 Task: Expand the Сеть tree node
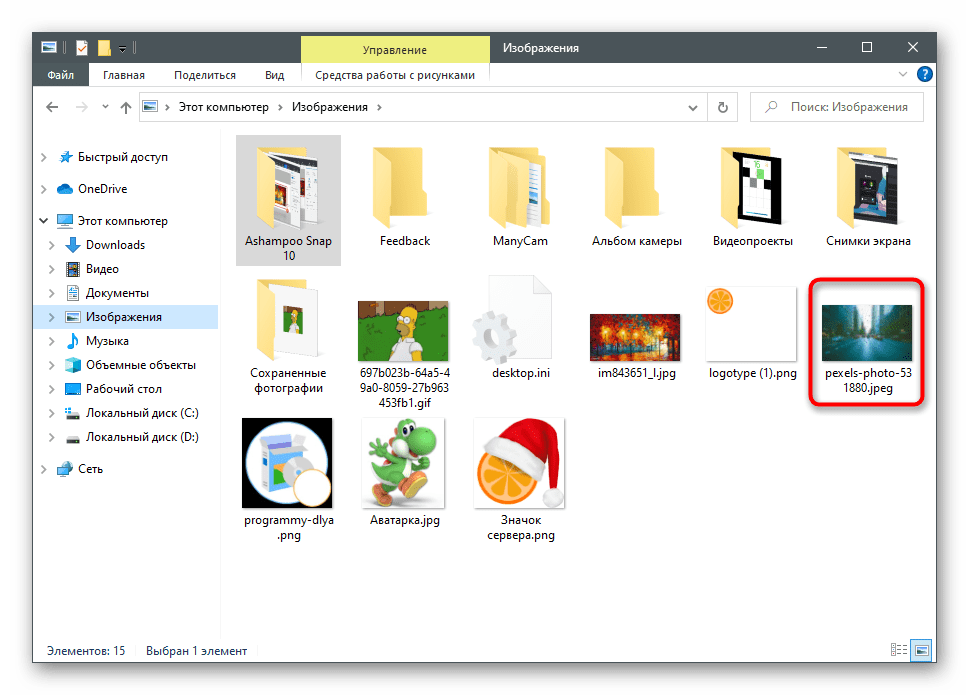pos(43,469)
